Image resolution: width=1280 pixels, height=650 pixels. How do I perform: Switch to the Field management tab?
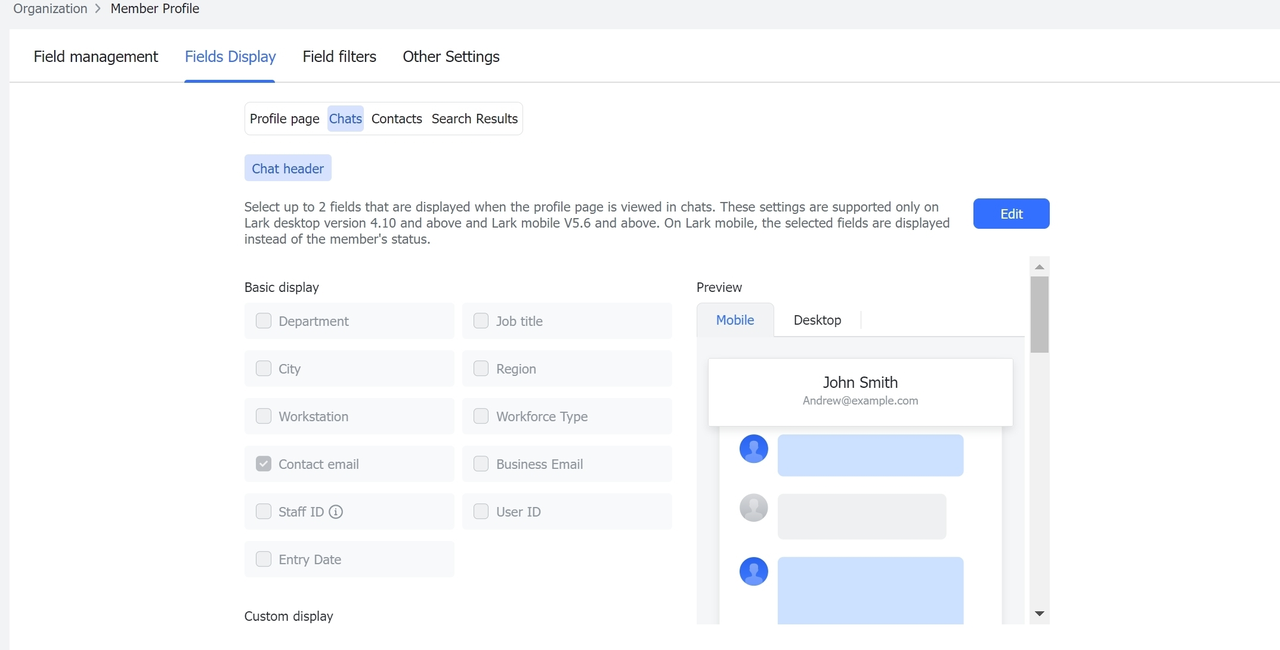point(96,57)
